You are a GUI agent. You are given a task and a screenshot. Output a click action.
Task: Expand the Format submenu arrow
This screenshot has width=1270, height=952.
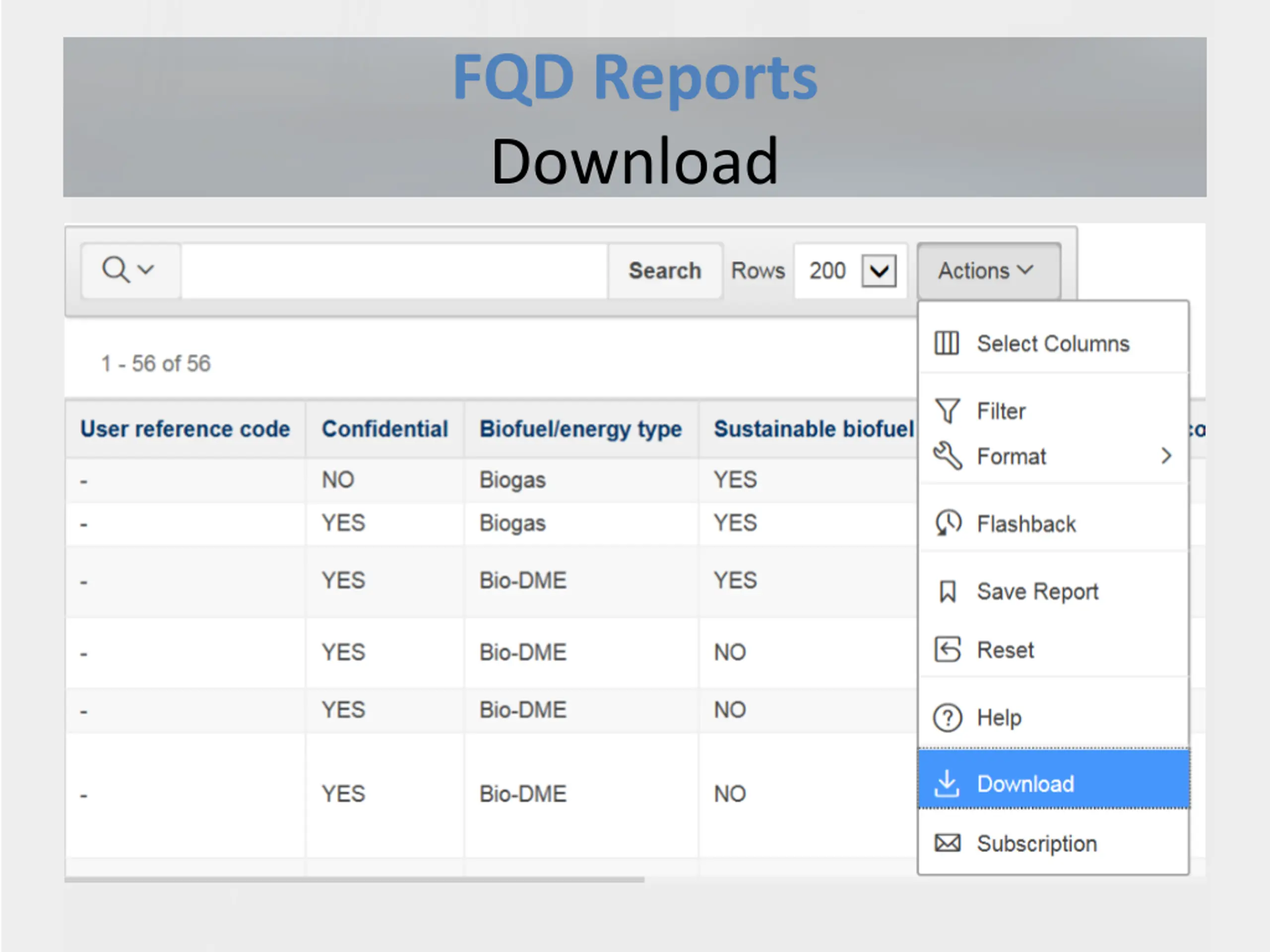coord(1165,456)
